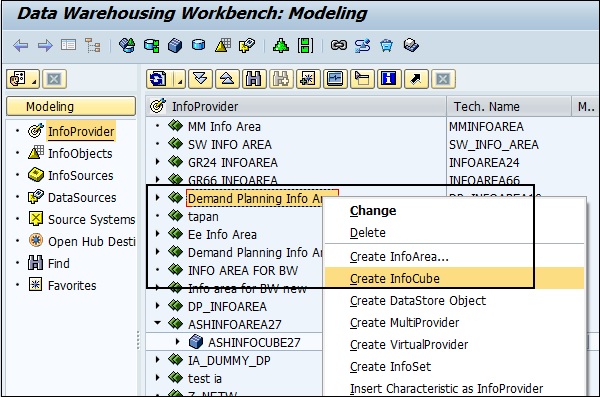Expand the Ee Info Area node
The image size is (600, 397).
pos(157,234)
